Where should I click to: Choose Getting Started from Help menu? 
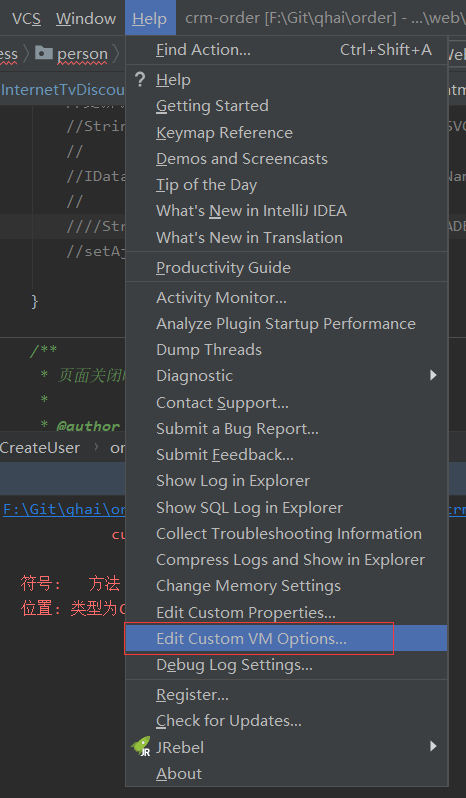pos(286,106)
